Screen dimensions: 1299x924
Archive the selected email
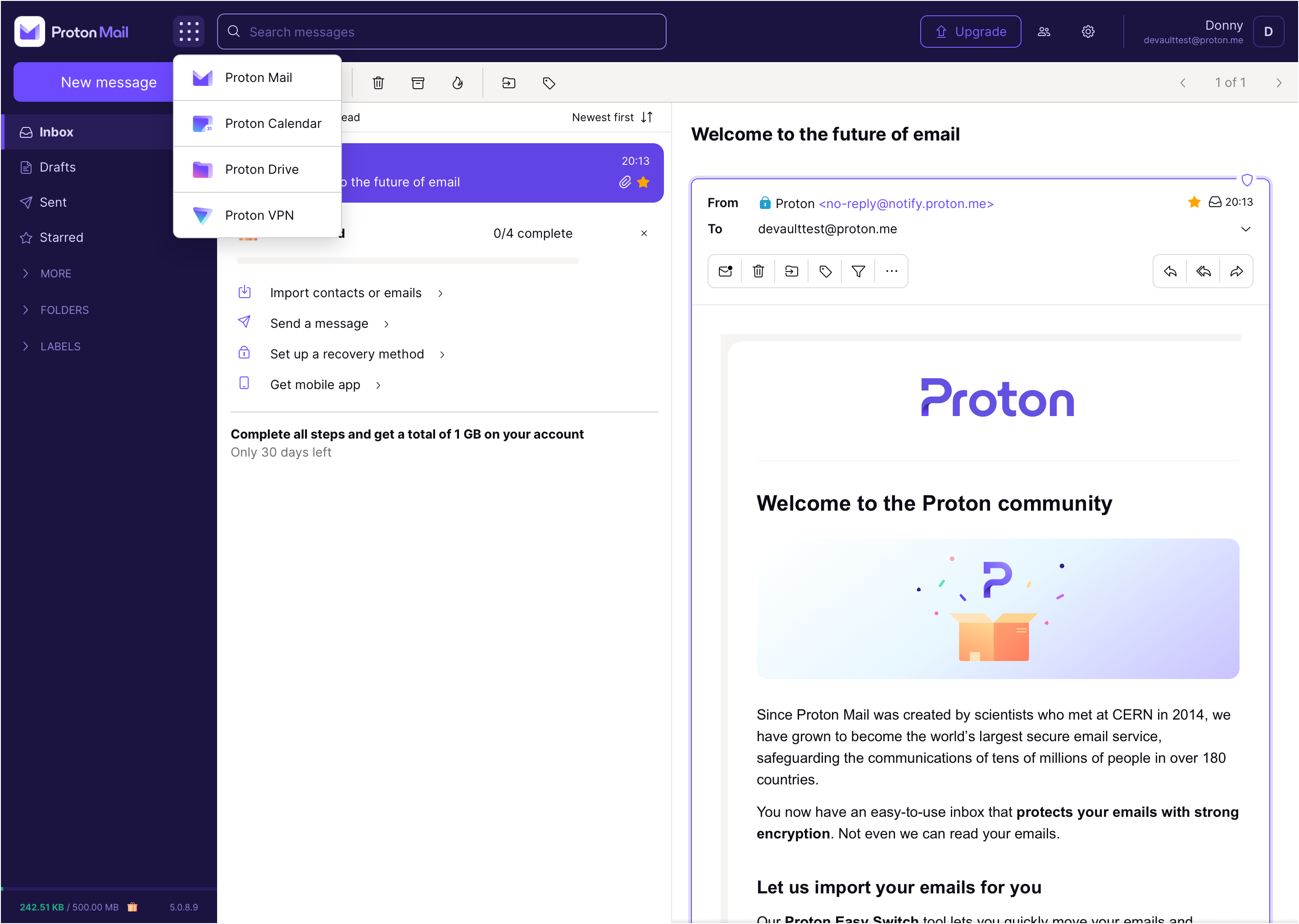pyautogui.click(x=418, y=82)
